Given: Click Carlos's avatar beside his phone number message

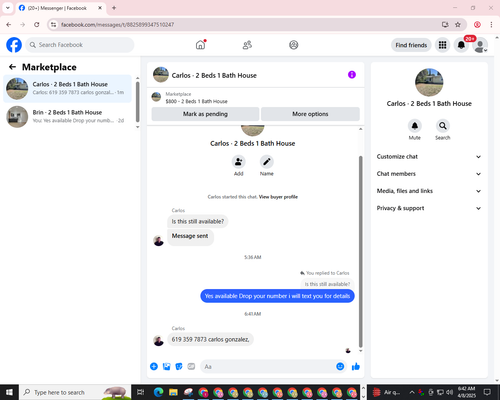Looking at the screenshot, I should click(x=158, y=341).
